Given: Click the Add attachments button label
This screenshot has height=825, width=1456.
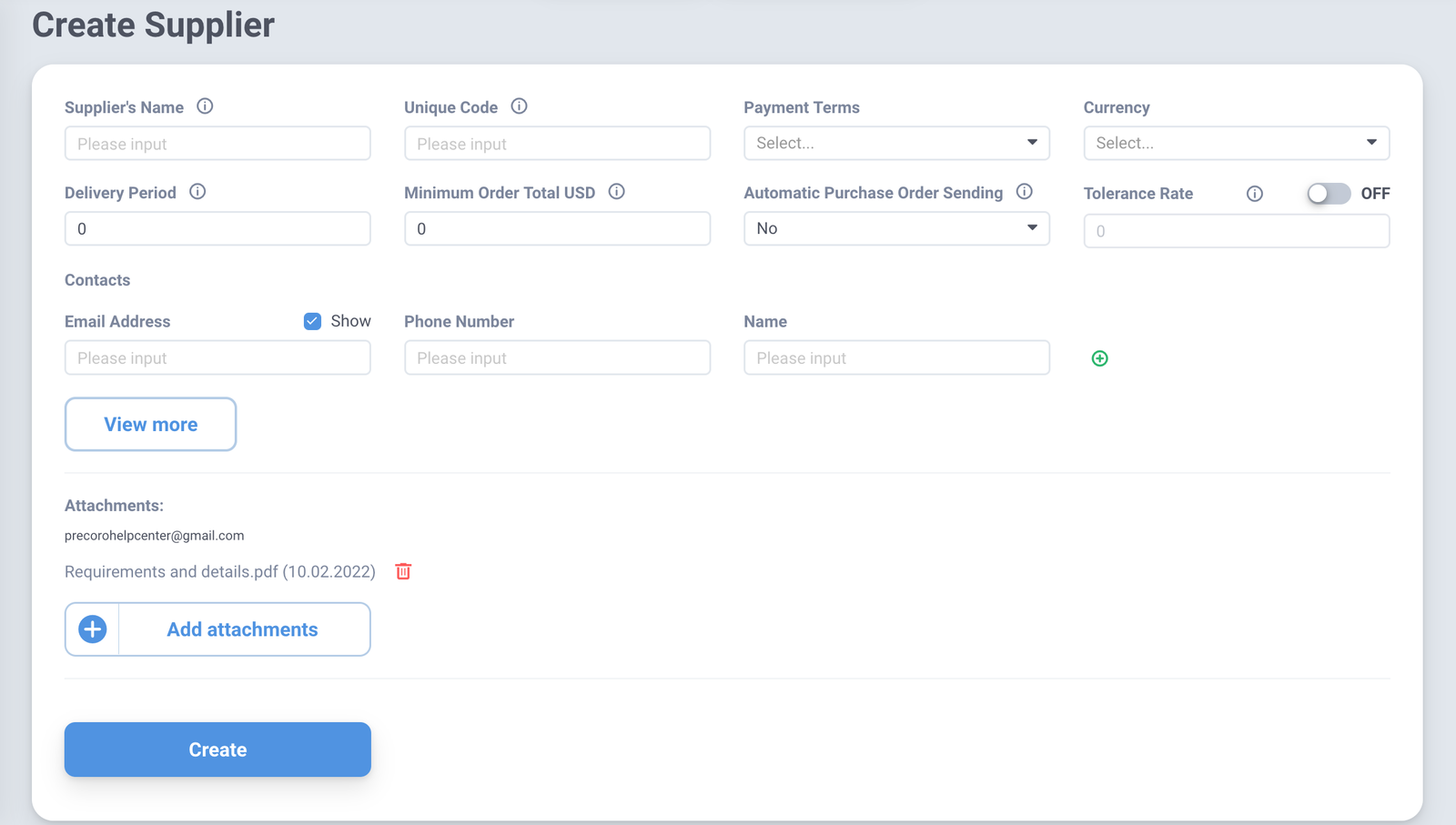Looking at the screenshot, I should [242, 629].
